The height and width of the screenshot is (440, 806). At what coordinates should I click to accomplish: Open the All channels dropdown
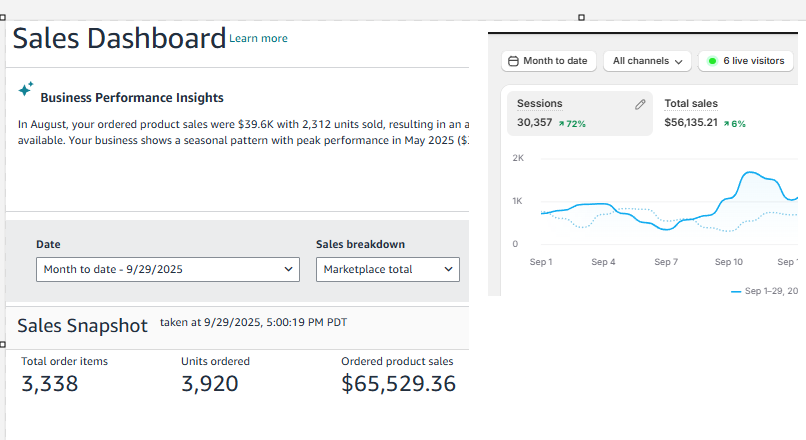tap(647, 61)
